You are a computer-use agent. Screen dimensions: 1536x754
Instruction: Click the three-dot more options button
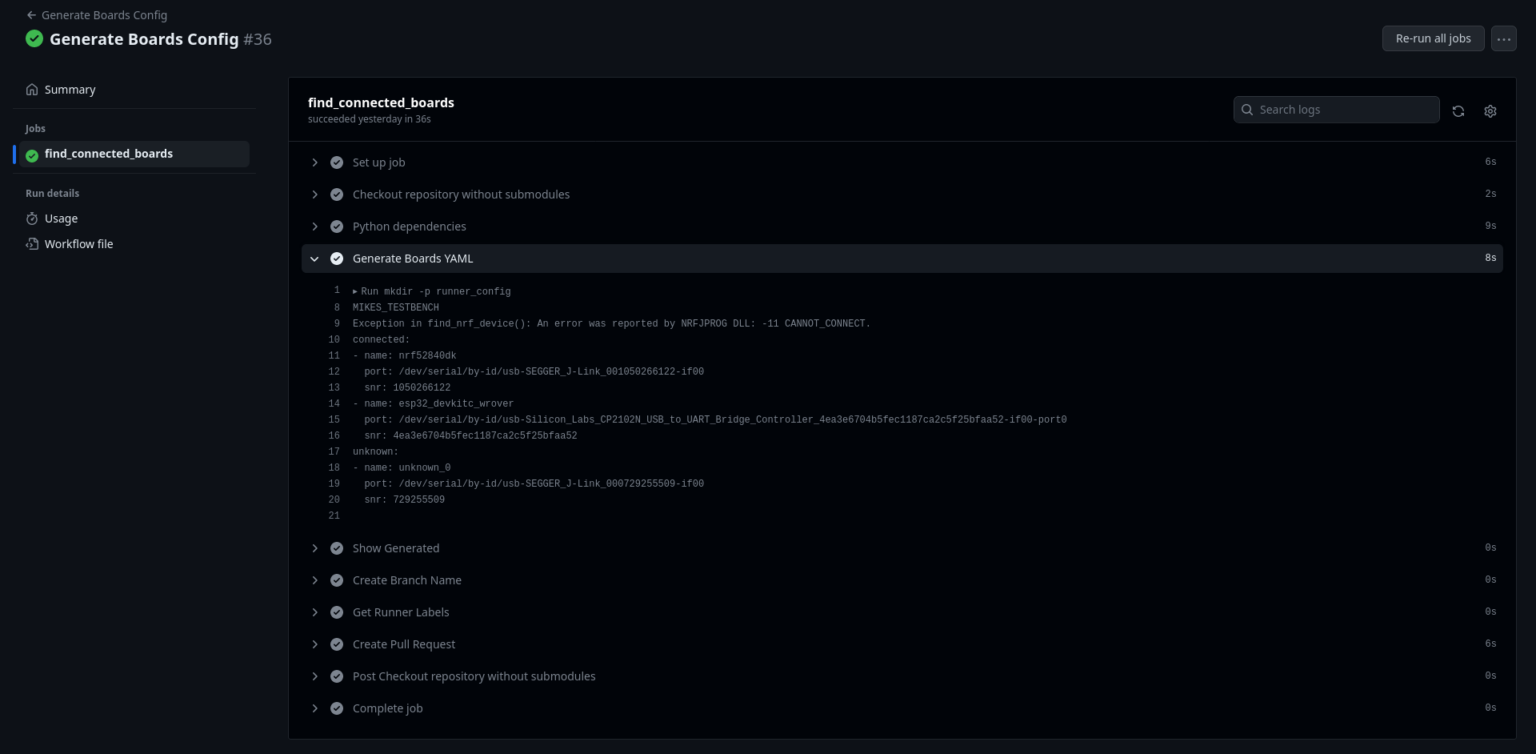1503,39
